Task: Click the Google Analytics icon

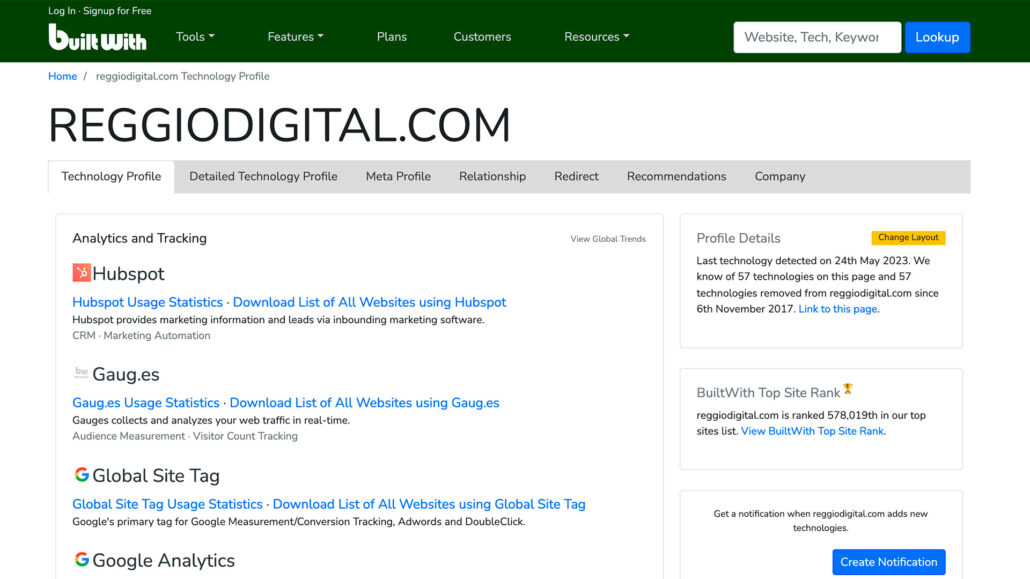Action: 80,561
